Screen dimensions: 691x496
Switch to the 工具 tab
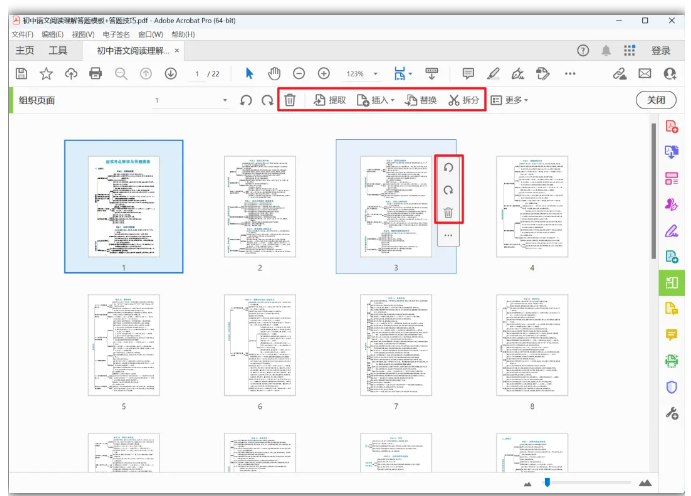point(58,51)
